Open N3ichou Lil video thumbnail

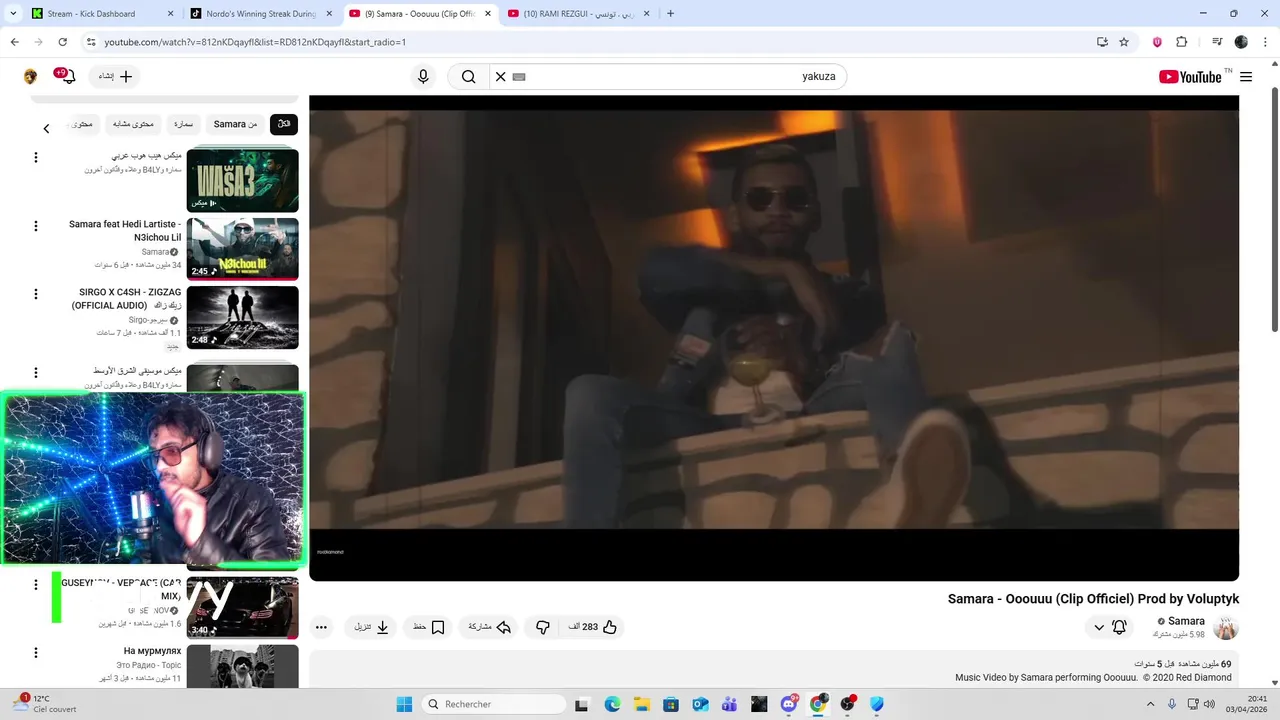coord(243,249)
